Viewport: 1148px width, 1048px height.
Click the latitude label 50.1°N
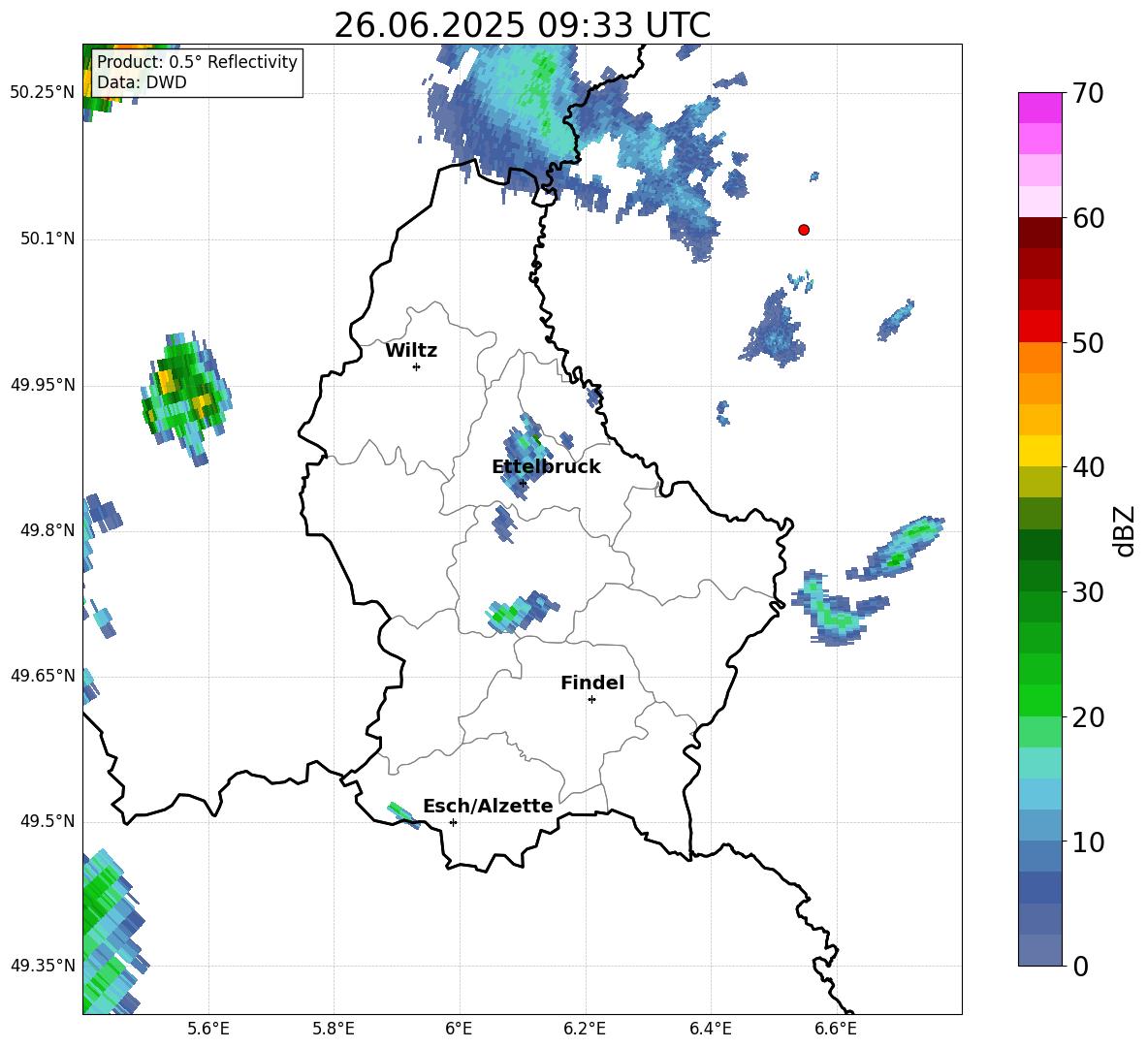[47, 239]
